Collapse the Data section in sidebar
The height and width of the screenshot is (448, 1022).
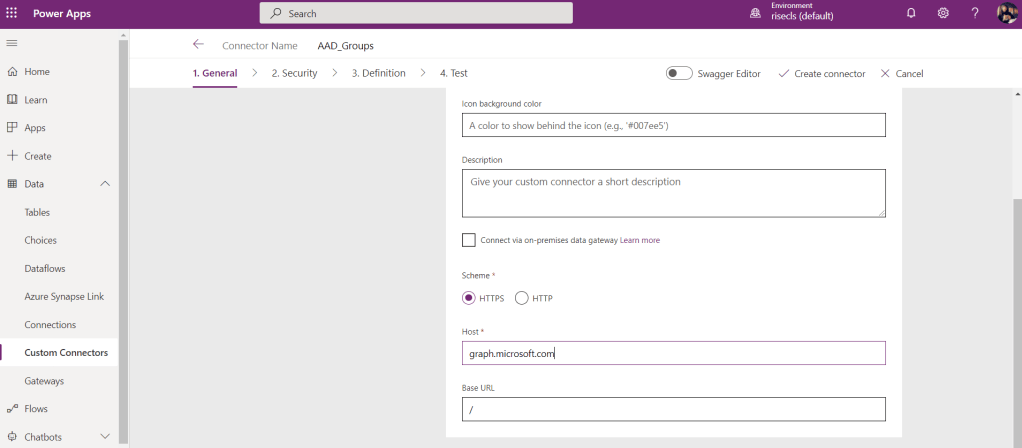105,184
